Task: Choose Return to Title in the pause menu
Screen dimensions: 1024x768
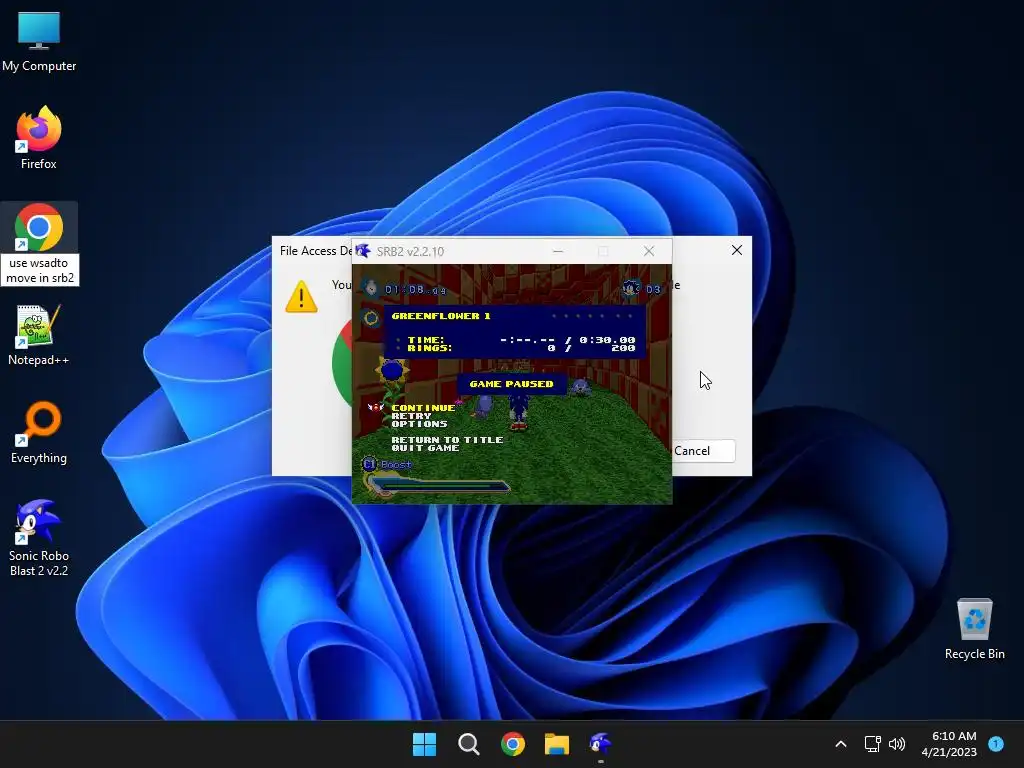Action: (x=447, y=440)
